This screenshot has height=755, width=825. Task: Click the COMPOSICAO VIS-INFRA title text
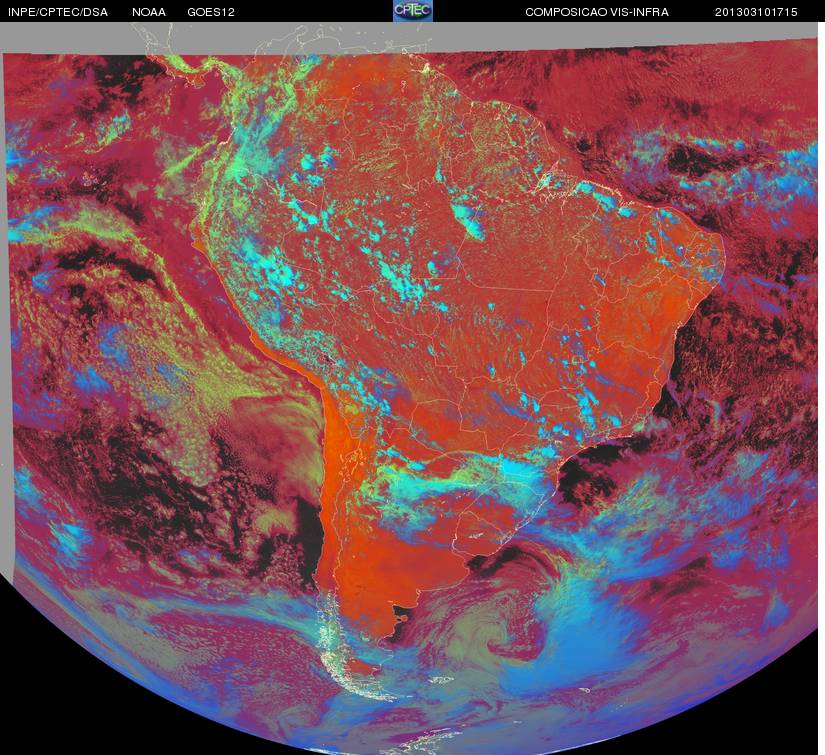[597, 12]
